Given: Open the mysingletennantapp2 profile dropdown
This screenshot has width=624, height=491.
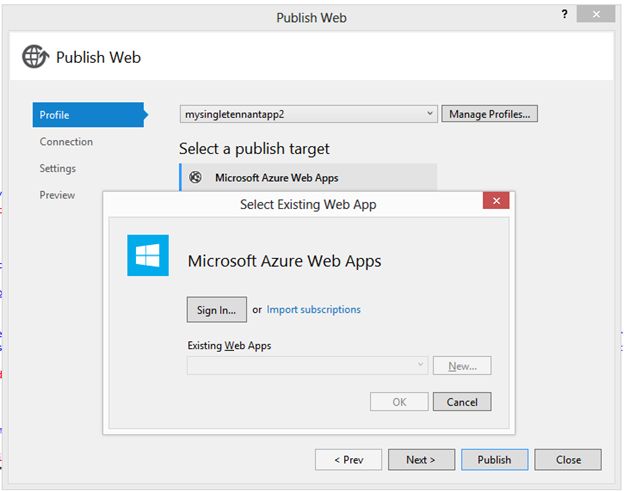Looking at the screenshot, I should point(308,114).
